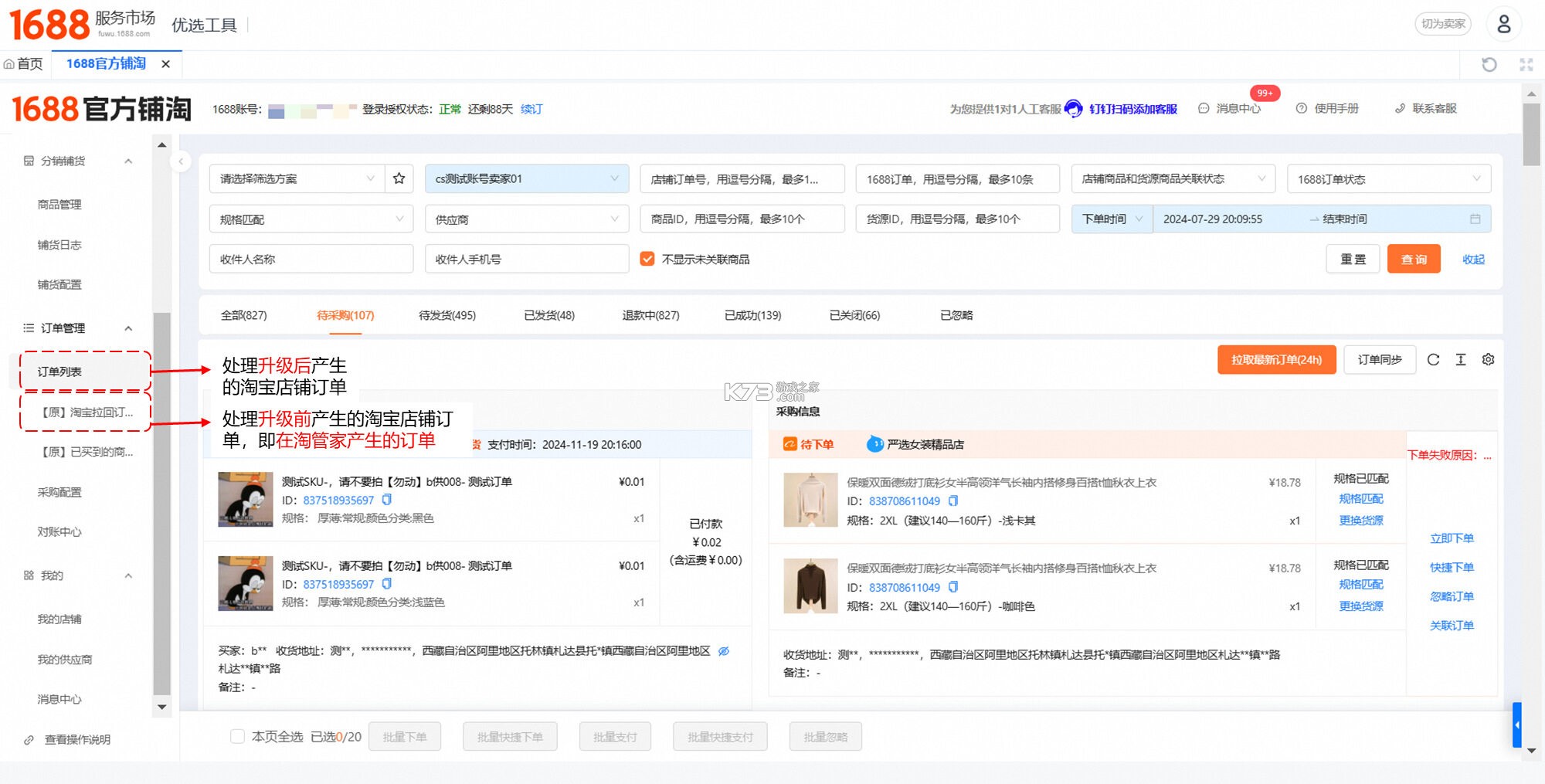
Task: Open 使用手册 help link
Action: click(1327, 109)
